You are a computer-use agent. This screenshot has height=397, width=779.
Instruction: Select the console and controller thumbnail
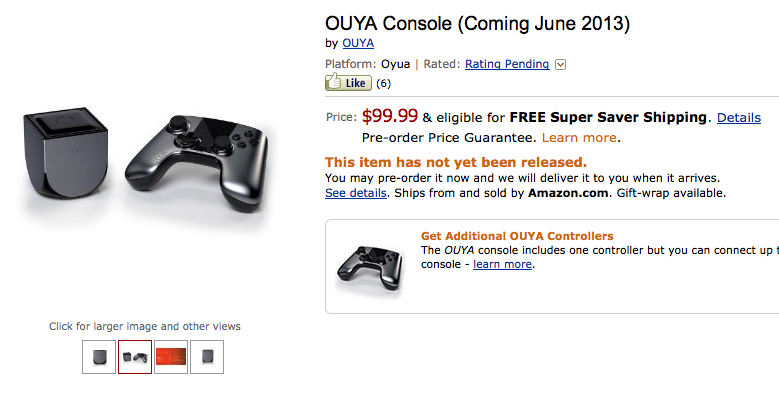[x=135, y=357]
